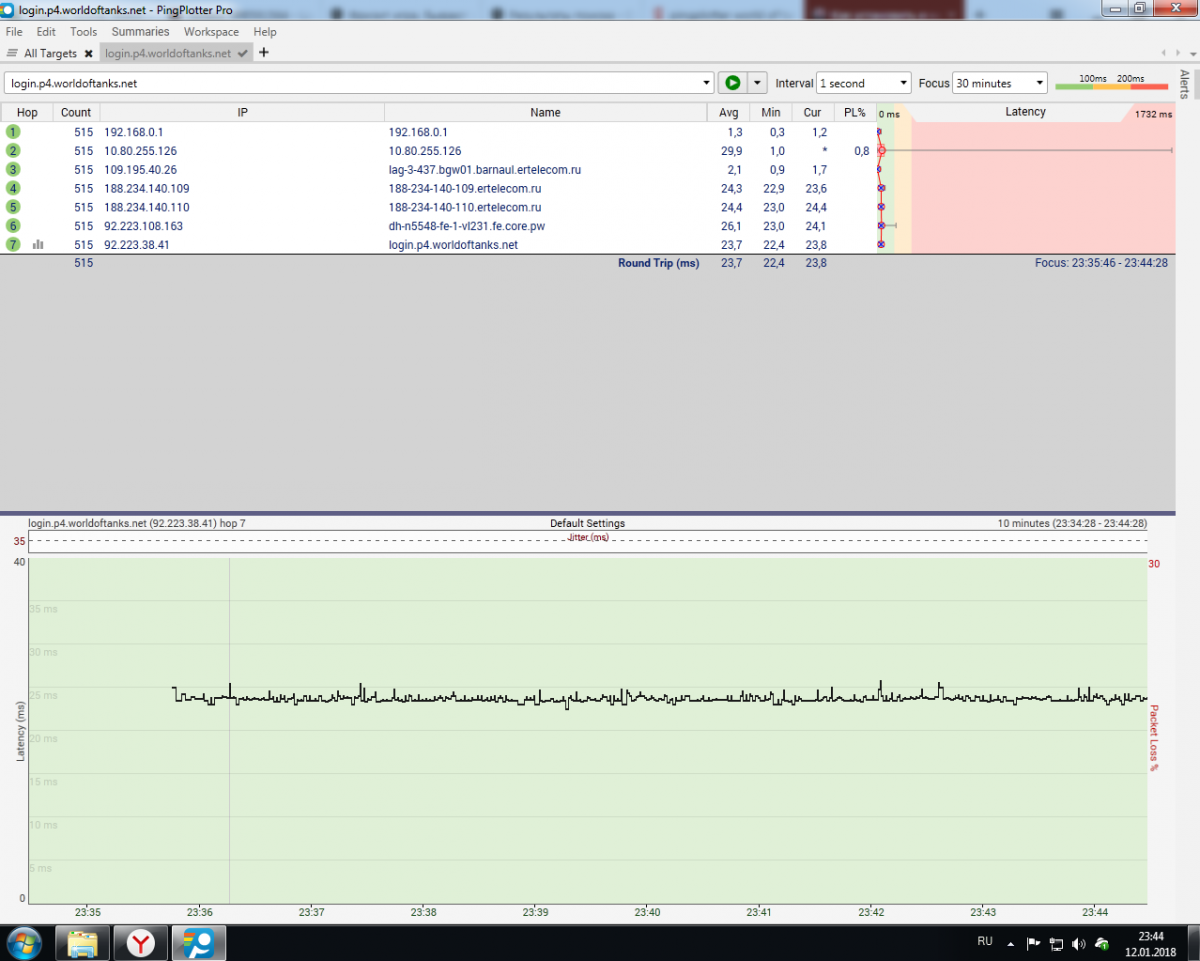Open Yandex browser from taskbar
Viewport: 1200px width, 961px height.
pos(141,942)
